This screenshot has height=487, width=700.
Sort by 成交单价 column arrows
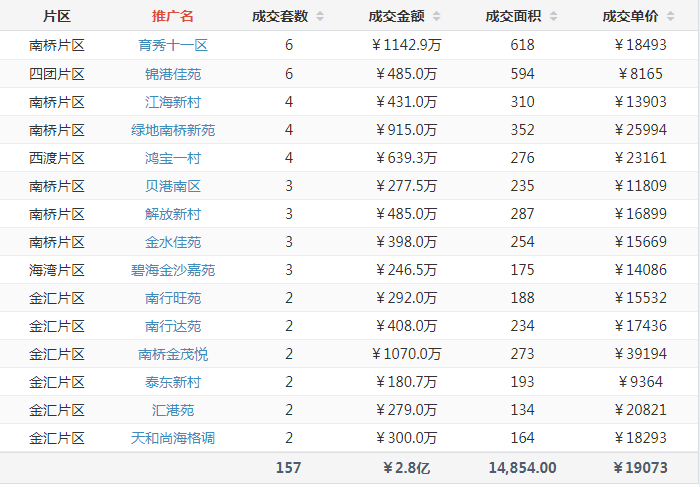[671, 17]
